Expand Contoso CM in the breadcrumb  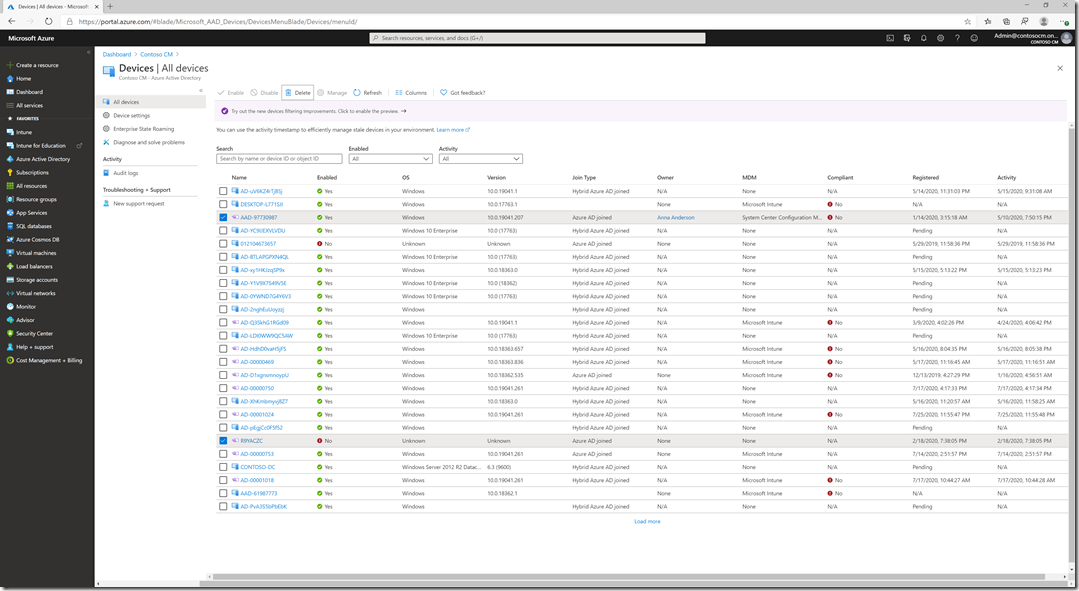(x=156, y=54)
